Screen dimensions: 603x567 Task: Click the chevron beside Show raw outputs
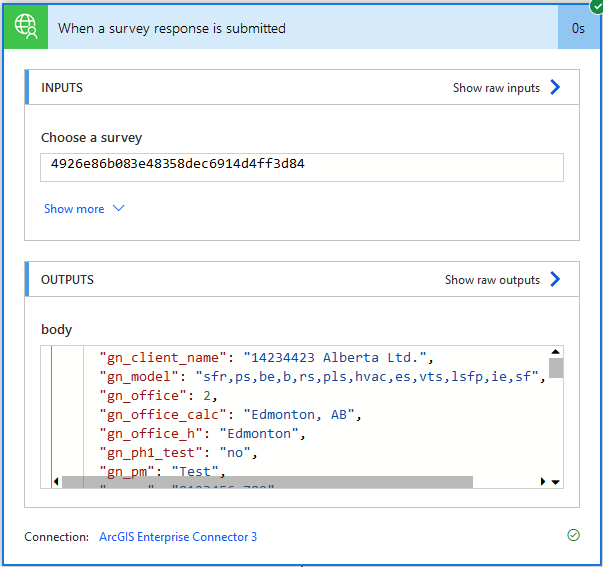[x=556, y=280]
